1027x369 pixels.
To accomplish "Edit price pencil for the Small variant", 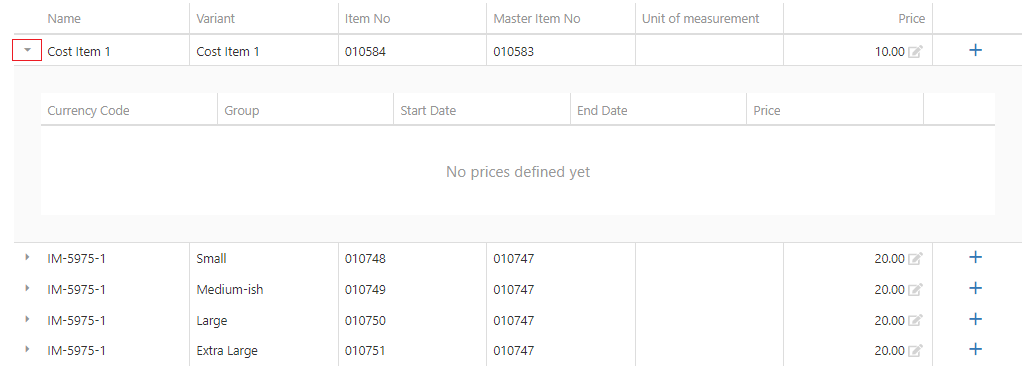I will (915, 259).
